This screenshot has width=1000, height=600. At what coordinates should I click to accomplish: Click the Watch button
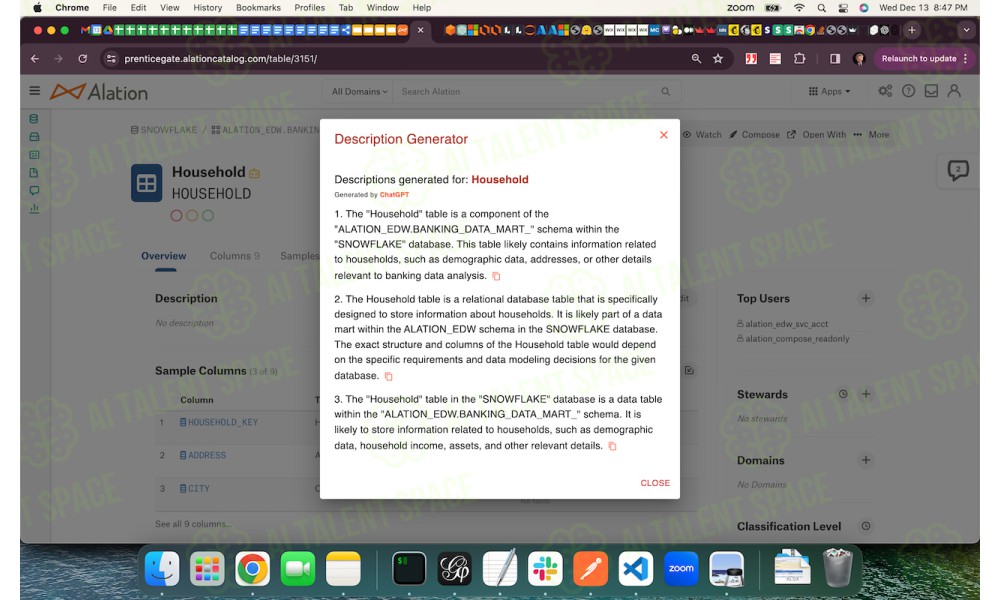(x=702, y=135)
